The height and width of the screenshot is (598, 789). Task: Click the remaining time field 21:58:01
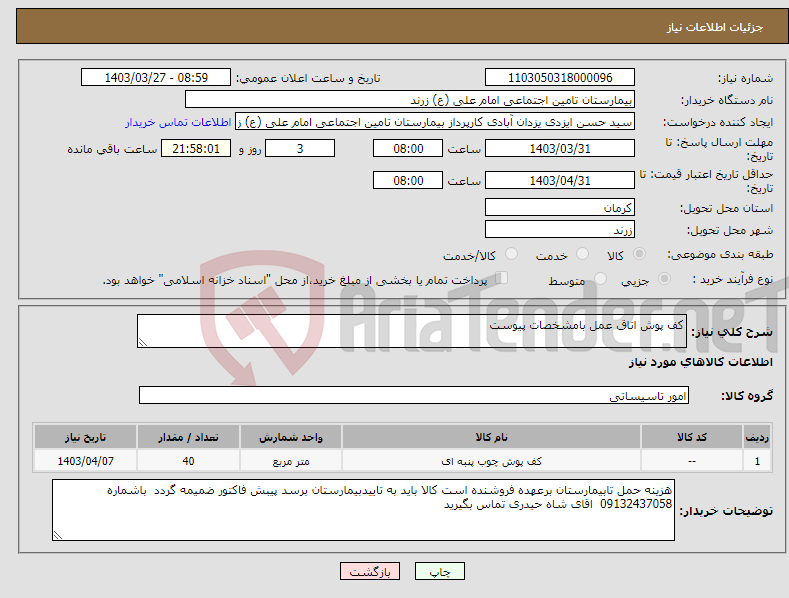coord(196,148)
